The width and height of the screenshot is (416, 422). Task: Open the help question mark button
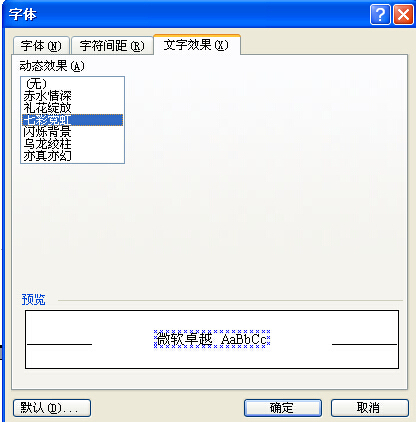380,15
